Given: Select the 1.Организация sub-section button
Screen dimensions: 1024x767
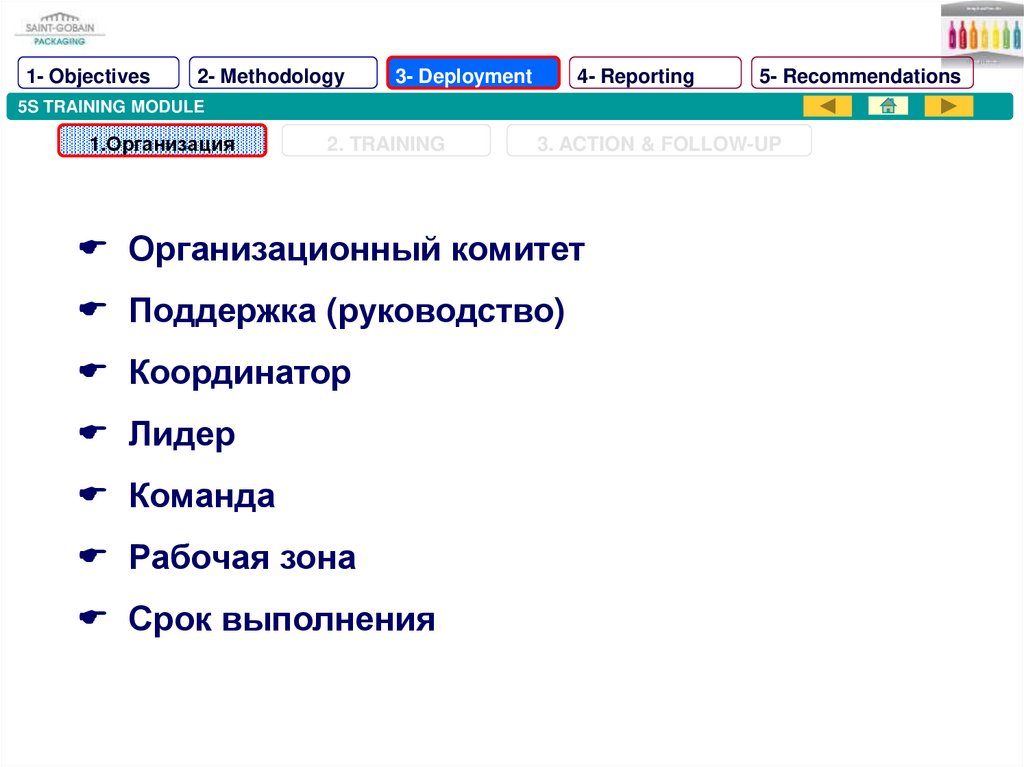Looking at the screenshot, I should (x=162, y=143).
